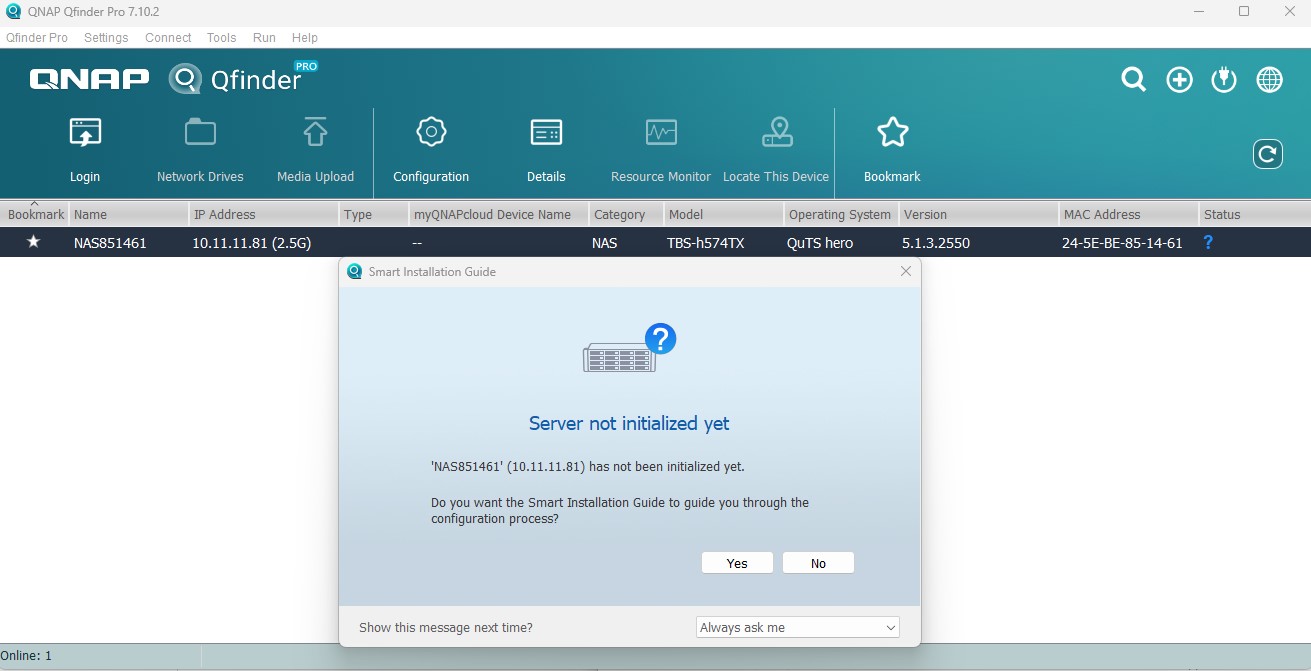This screenshot has height=671, width=1311.
Task: Close the Smart Installation Guide dialog
Action: click(x=906, y=271)
